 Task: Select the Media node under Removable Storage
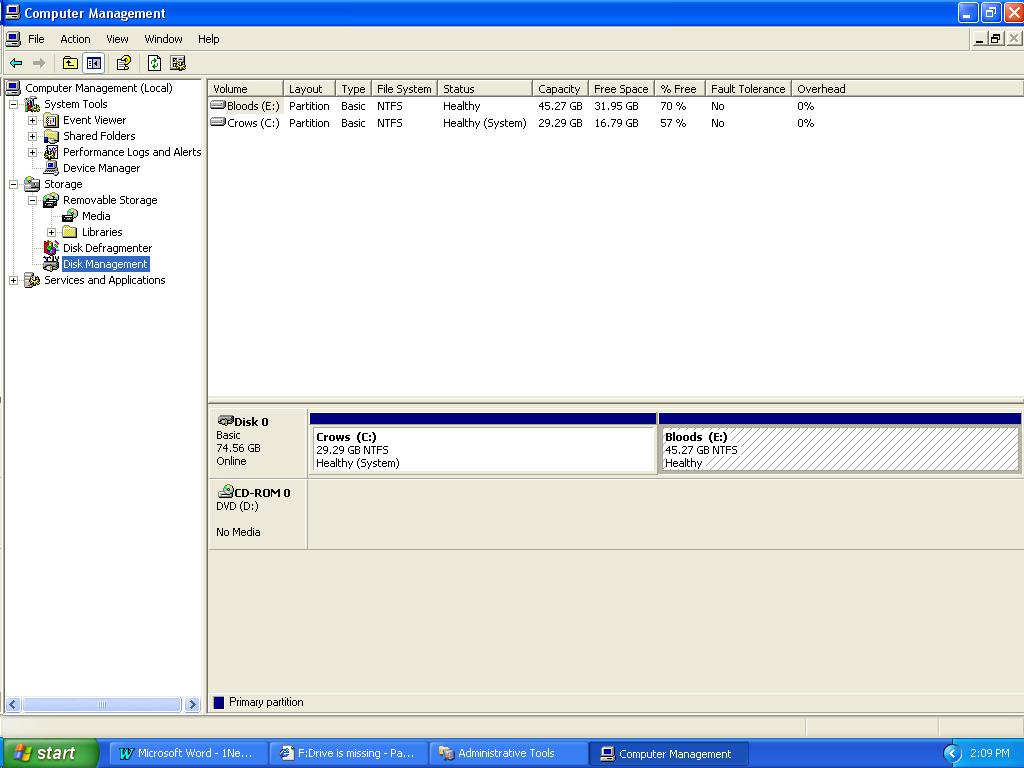point(96,216)
